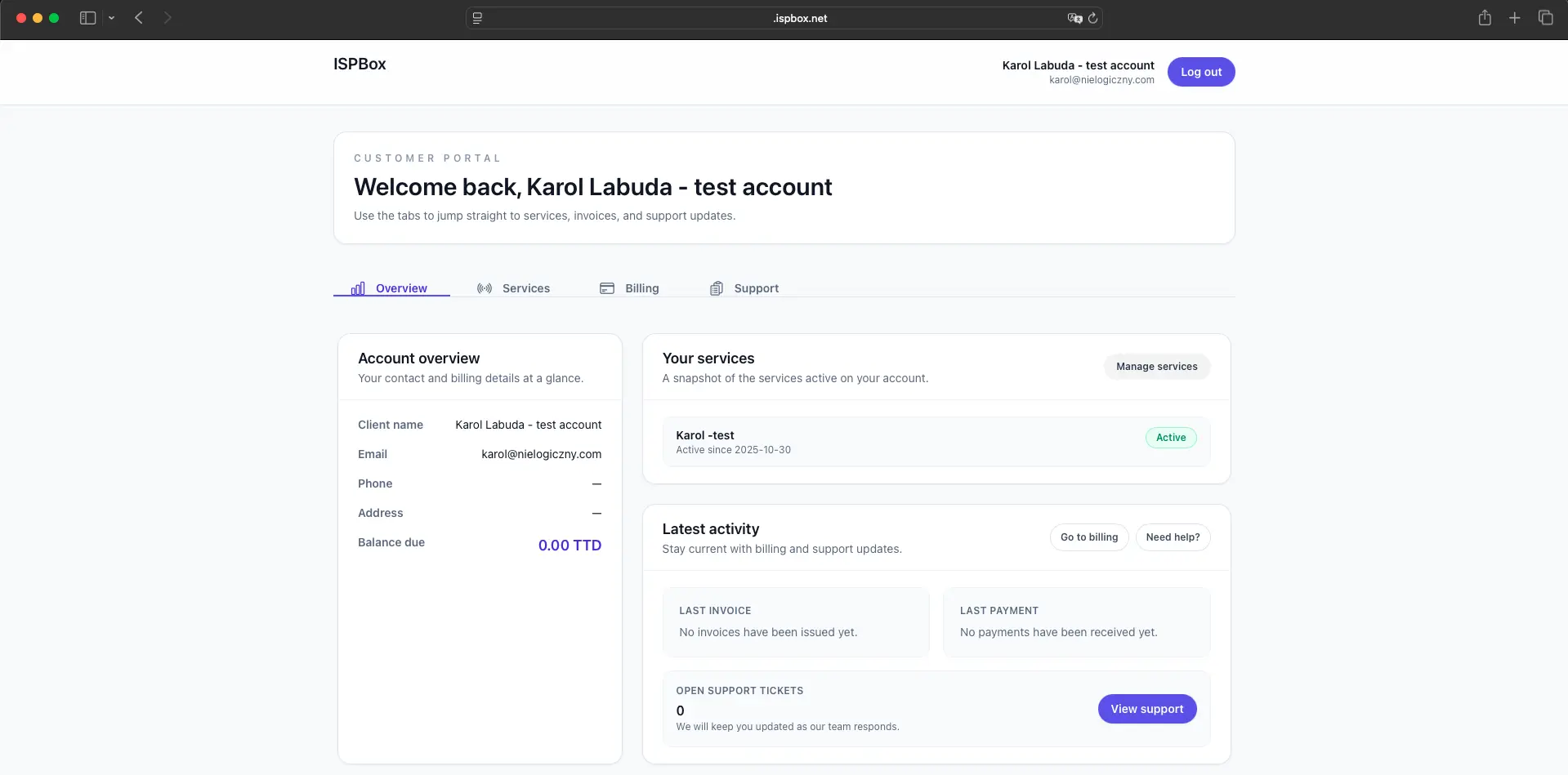
Task: Switch to the Billing tab
Action: [641, 287]
